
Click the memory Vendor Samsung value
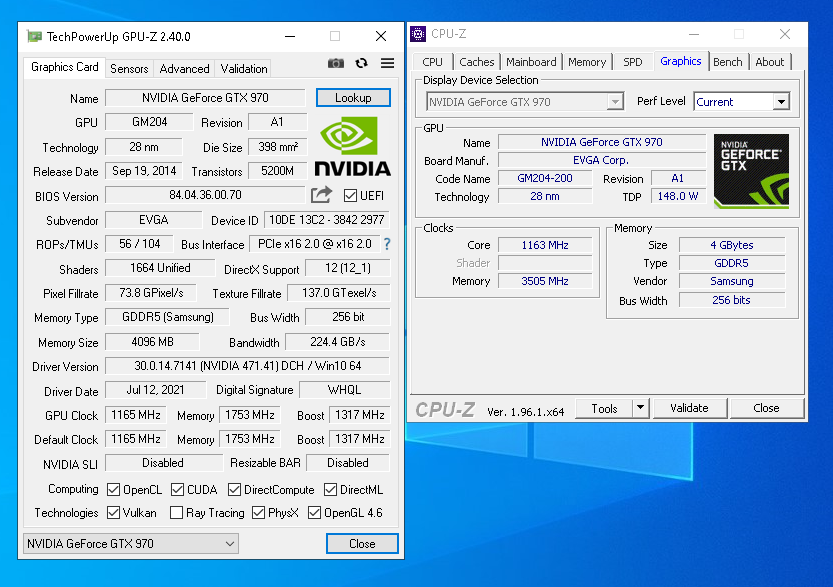(x=732, y=281)
